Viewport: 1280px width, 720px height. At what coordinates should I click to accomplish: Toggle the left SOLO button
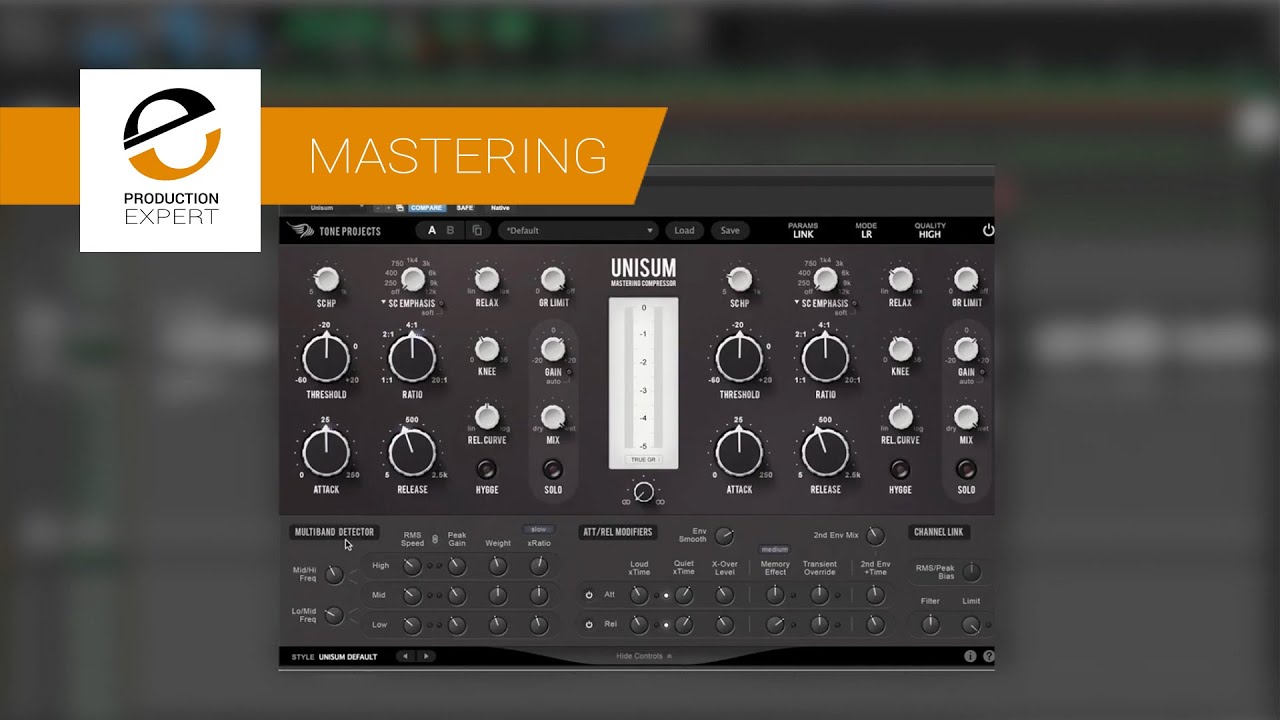(553, 469)
